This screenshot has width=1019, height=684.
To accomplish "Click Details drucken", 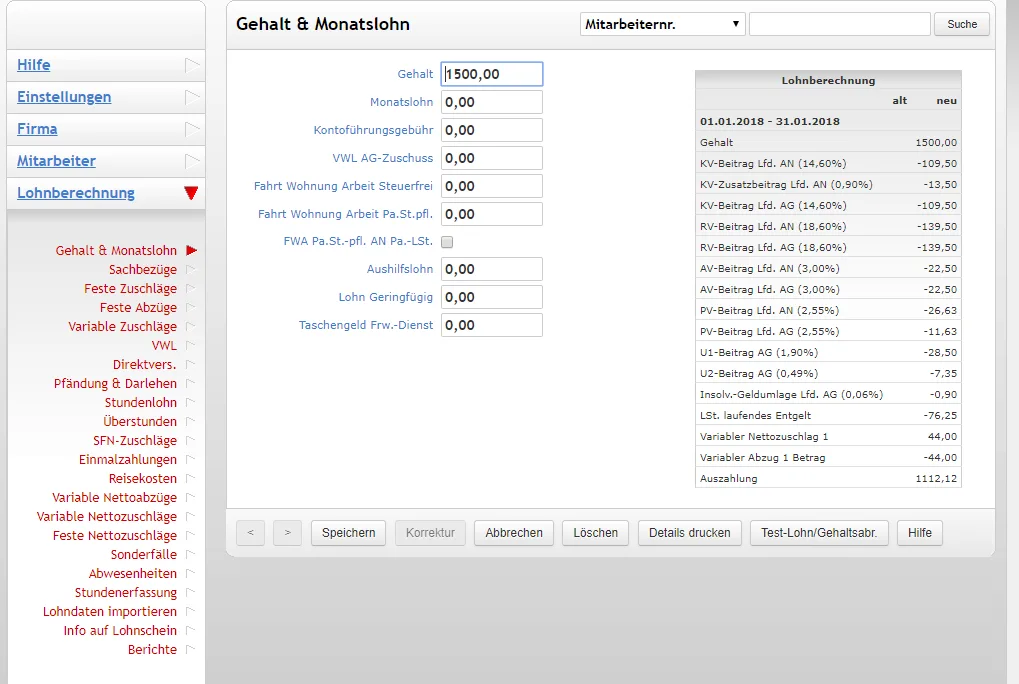I will point(690,533).
